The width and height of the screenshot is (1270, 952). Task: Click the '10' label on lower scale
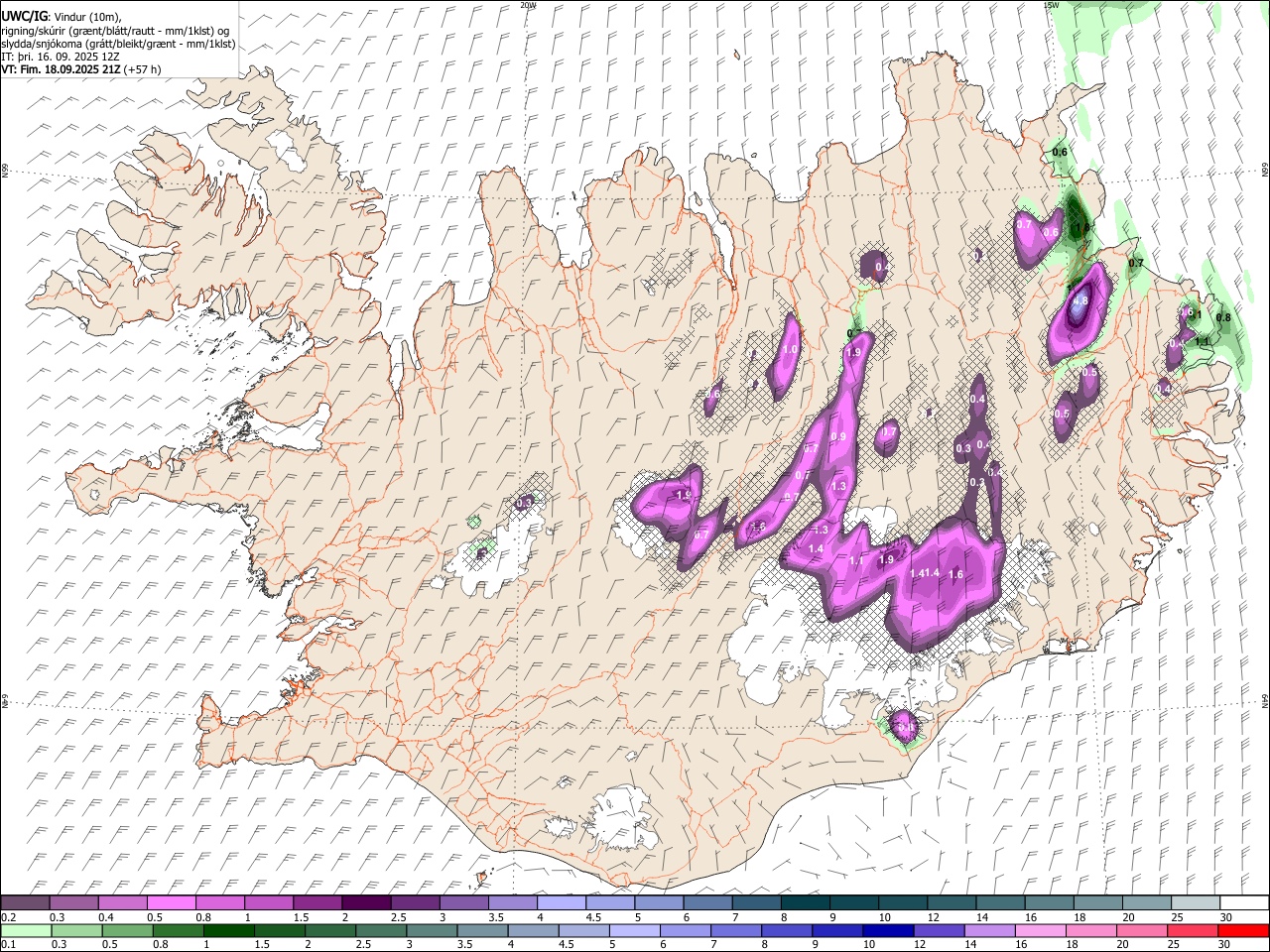coord(869,945)
